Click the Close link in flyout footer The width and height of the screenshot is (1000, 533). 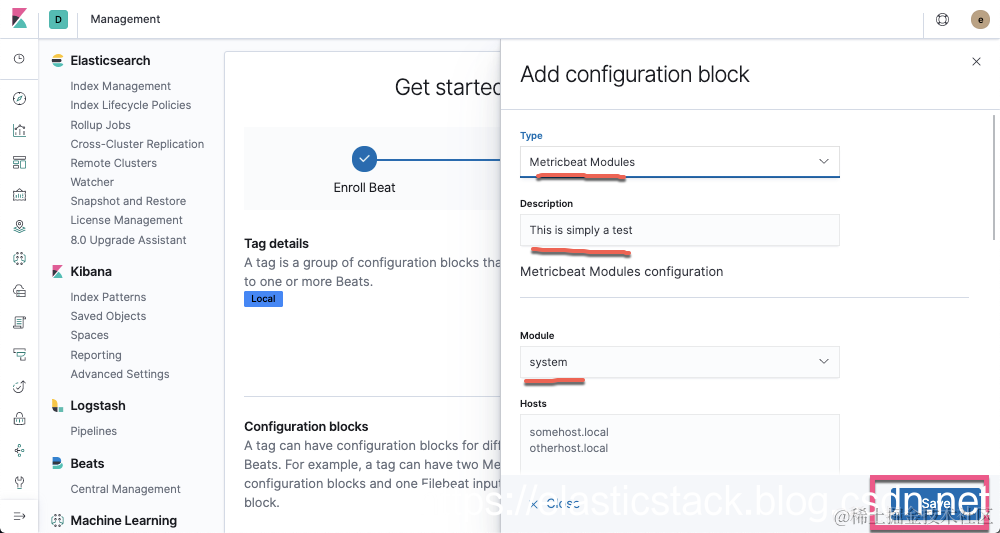click(555, 504)
